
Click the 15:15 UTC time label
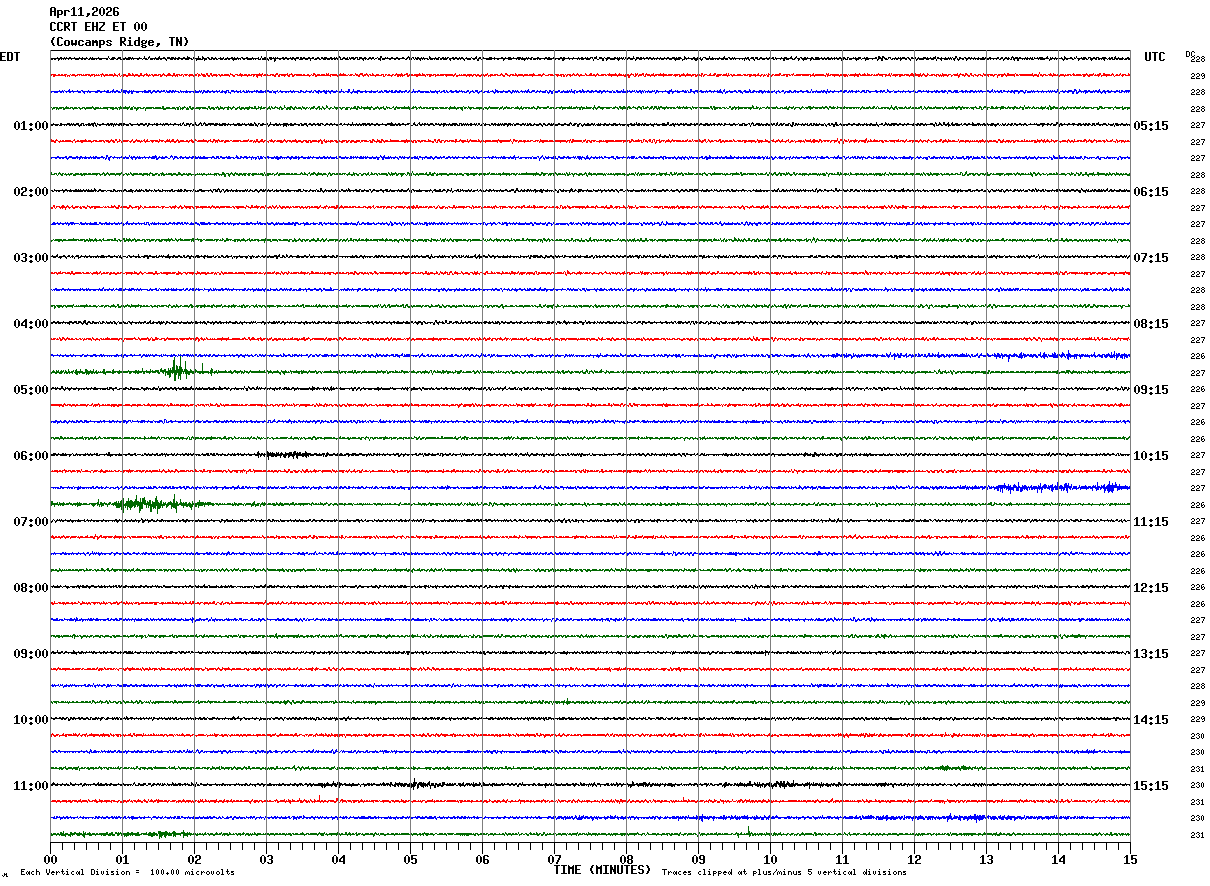[x=1151, y=786]
